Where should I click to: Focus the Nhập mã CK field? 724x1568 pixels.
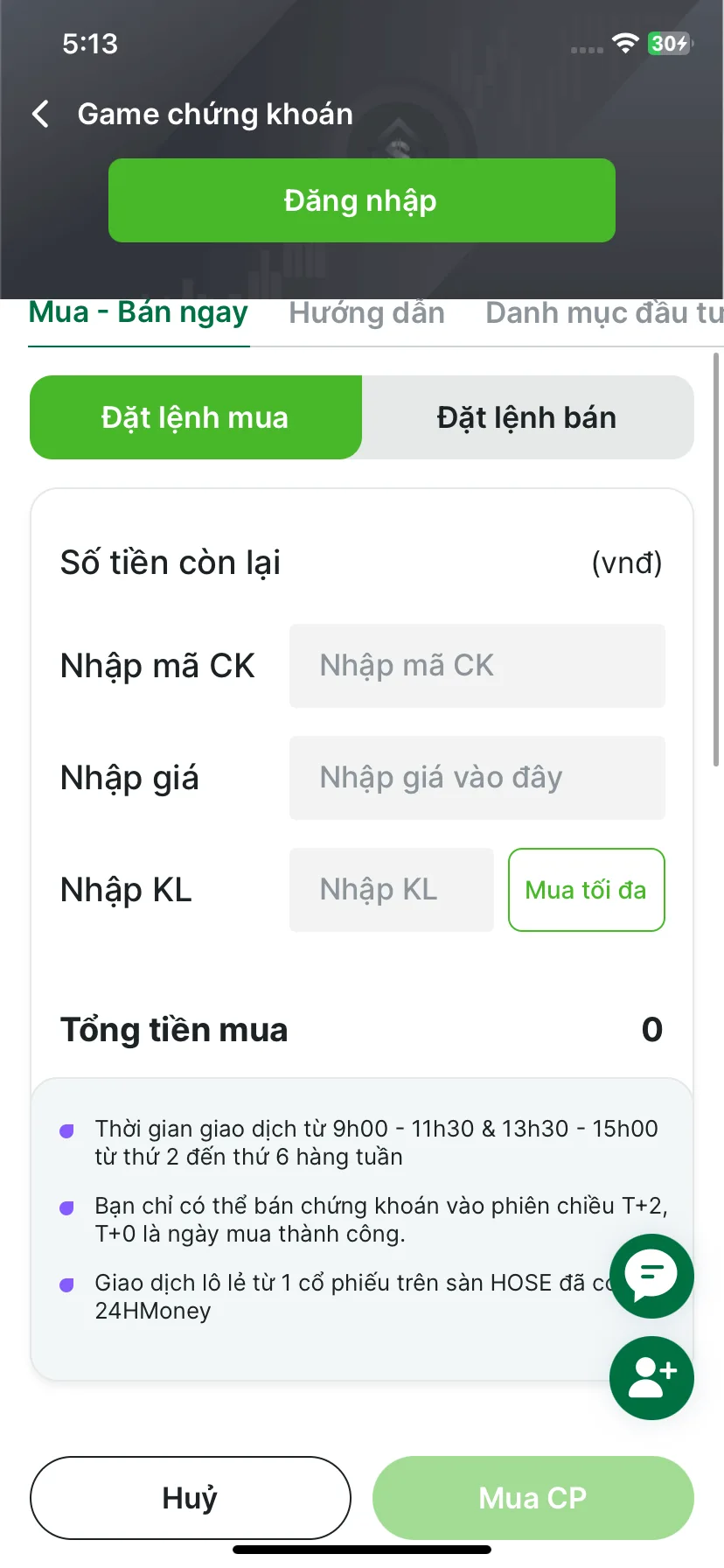[x=477, y=666]
